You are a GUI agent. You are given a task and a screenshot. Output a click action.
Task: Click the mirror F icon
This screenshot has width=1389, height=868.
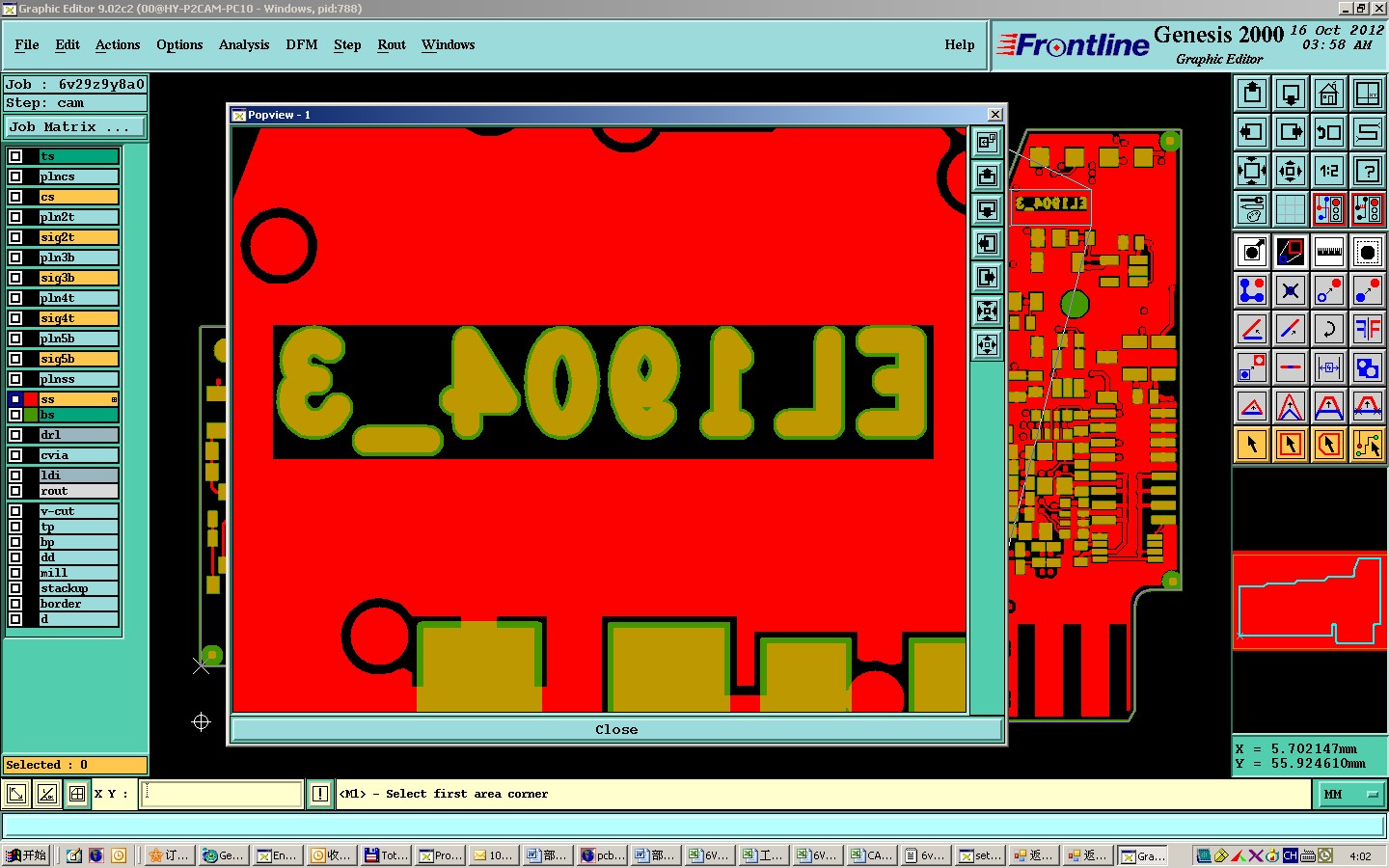point(1368,329)
